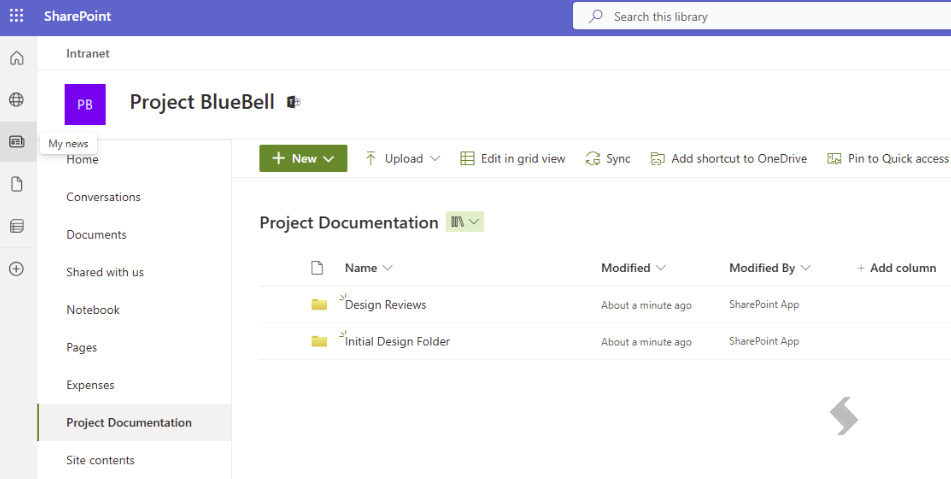
Task: Open Documents in site navigation
Action: pyautogui.click(x=96, y=235)
